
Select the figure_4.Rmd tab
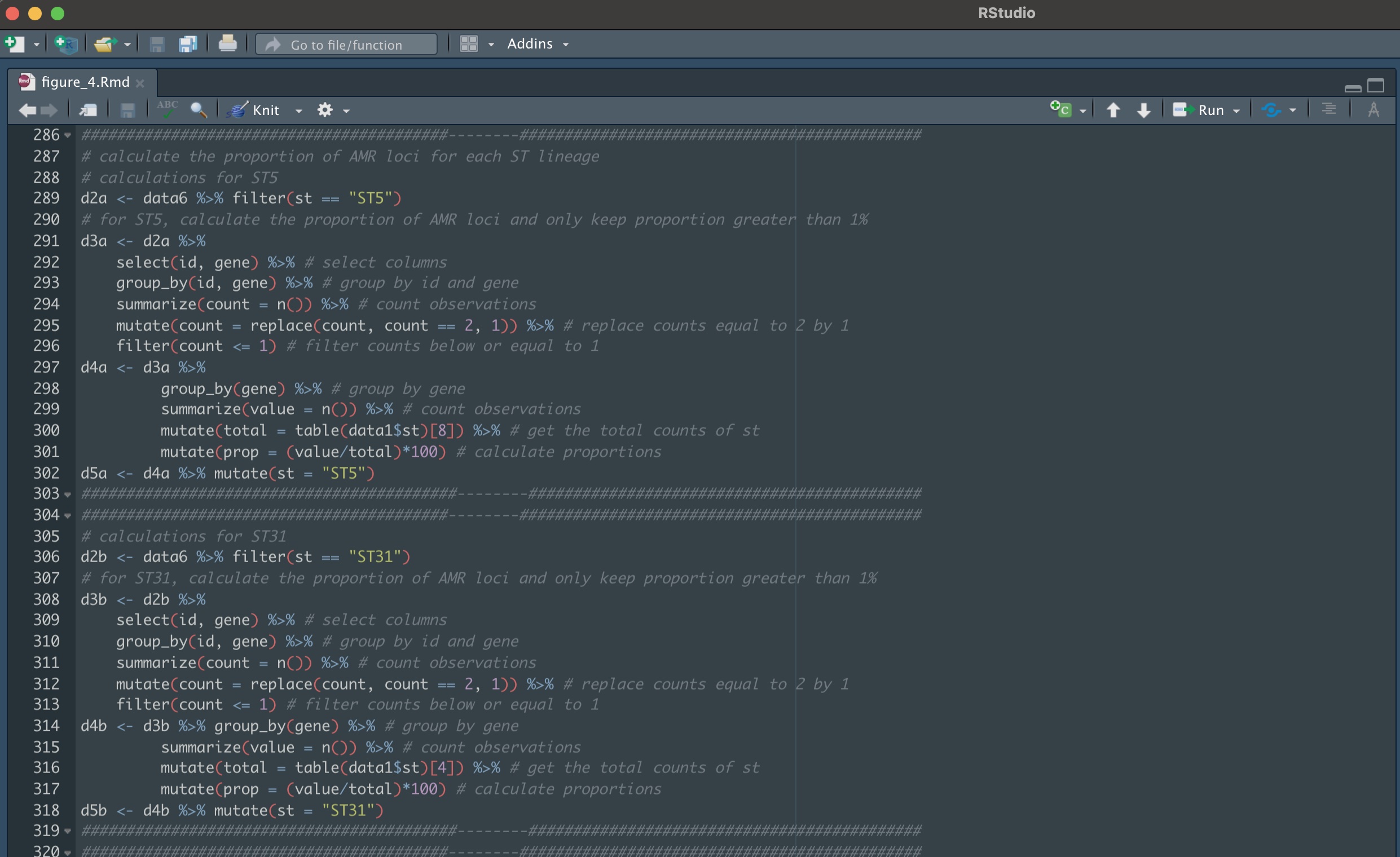pyautogui.click(x=85, y=82)
